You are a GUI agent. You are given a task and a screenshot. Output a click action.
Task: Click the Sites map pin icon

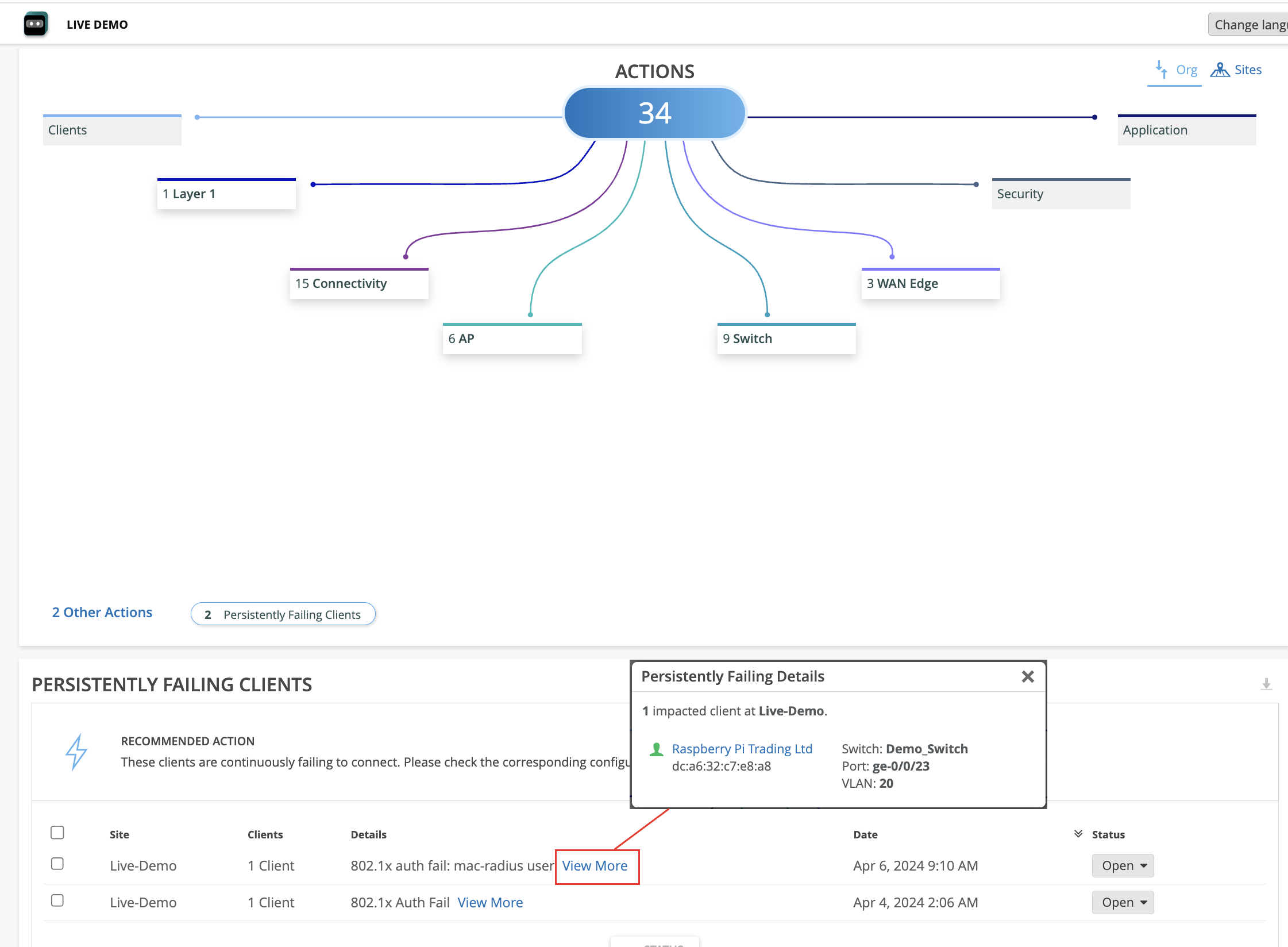pos(1220,70)
